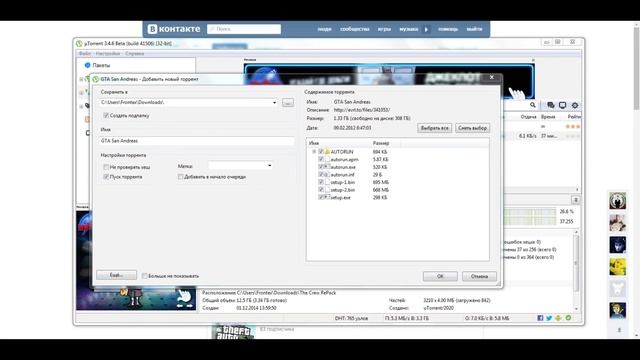Open the Настройки menu in uTorrent
The width and height of the screenshot is (640, 360).
click(x=108, y=53)
